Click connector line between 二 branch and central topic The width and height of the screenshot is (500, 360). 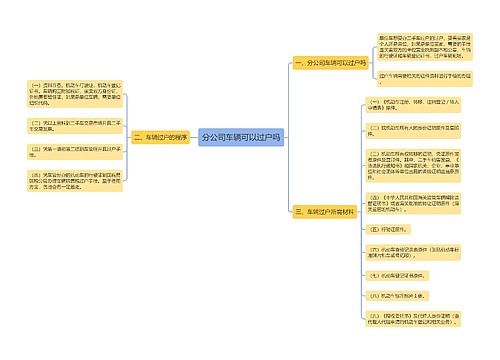click(194, 137)
